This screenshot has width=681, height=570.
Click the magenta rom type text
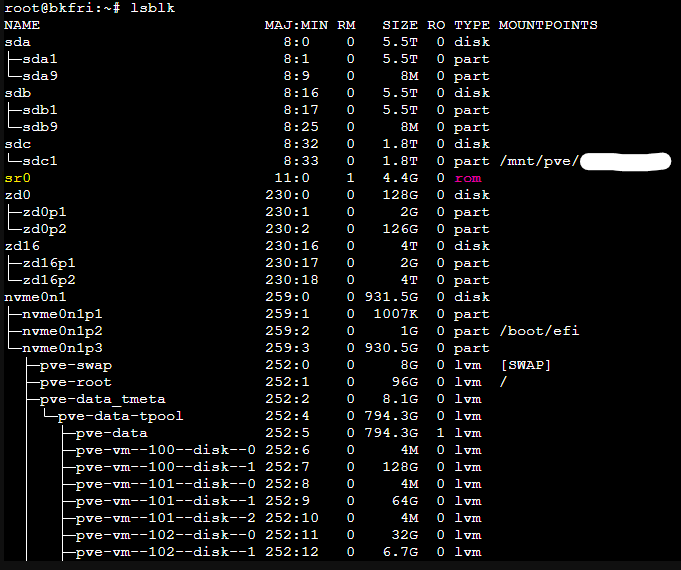[x=467, y=178]
